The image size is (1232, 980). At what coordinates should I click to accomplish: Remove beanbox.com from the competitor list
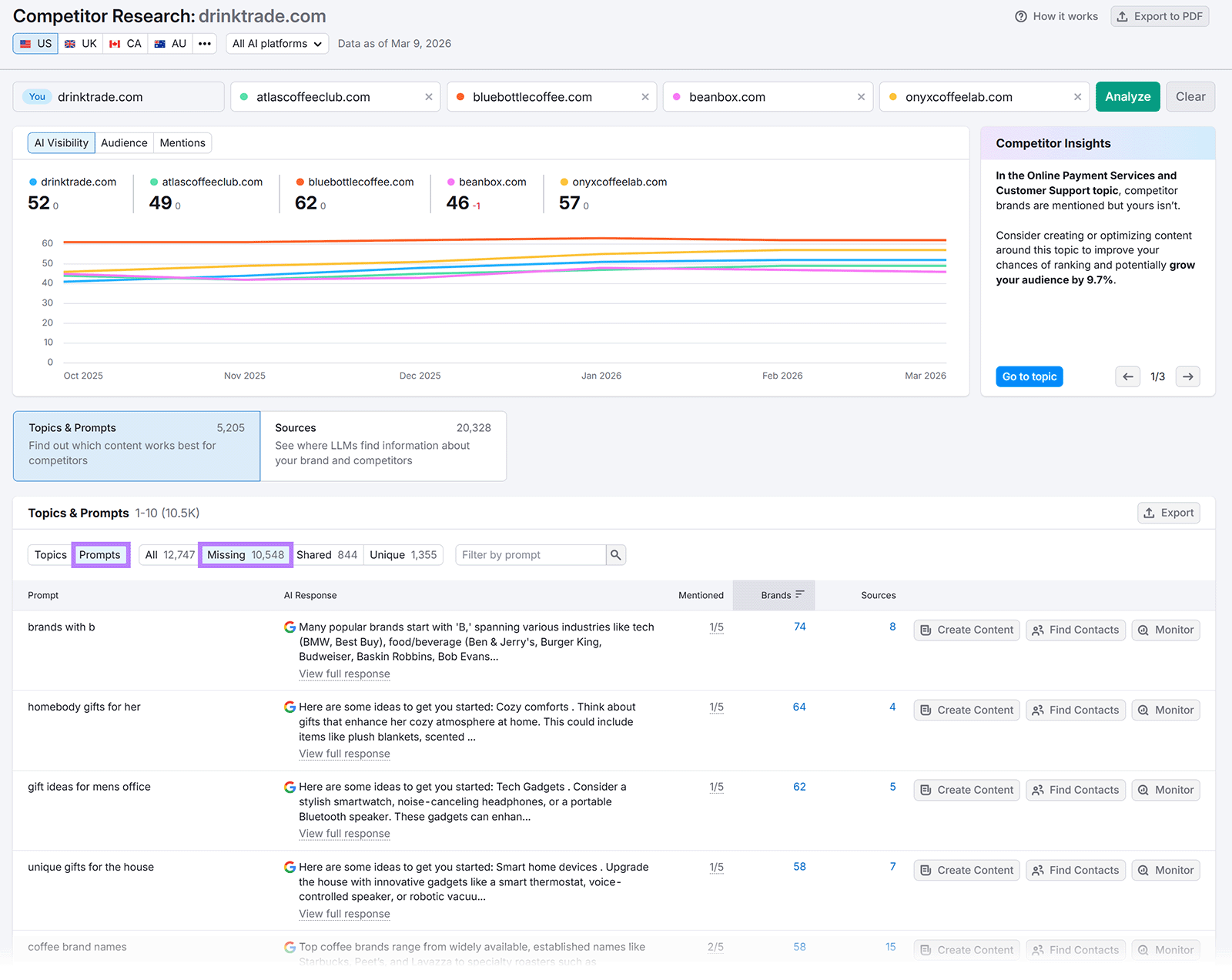[x=860, y=96]
